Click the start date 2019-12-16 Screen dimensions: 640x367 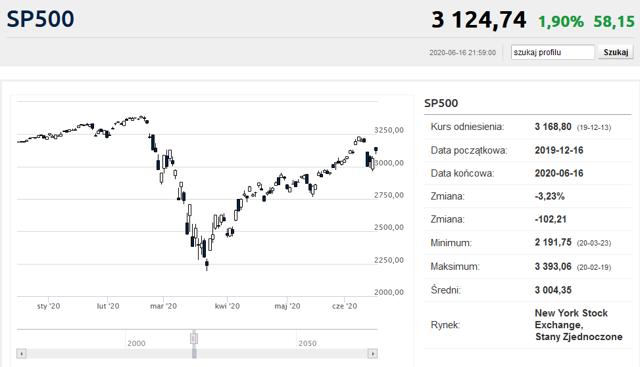[x=559, y=150]
